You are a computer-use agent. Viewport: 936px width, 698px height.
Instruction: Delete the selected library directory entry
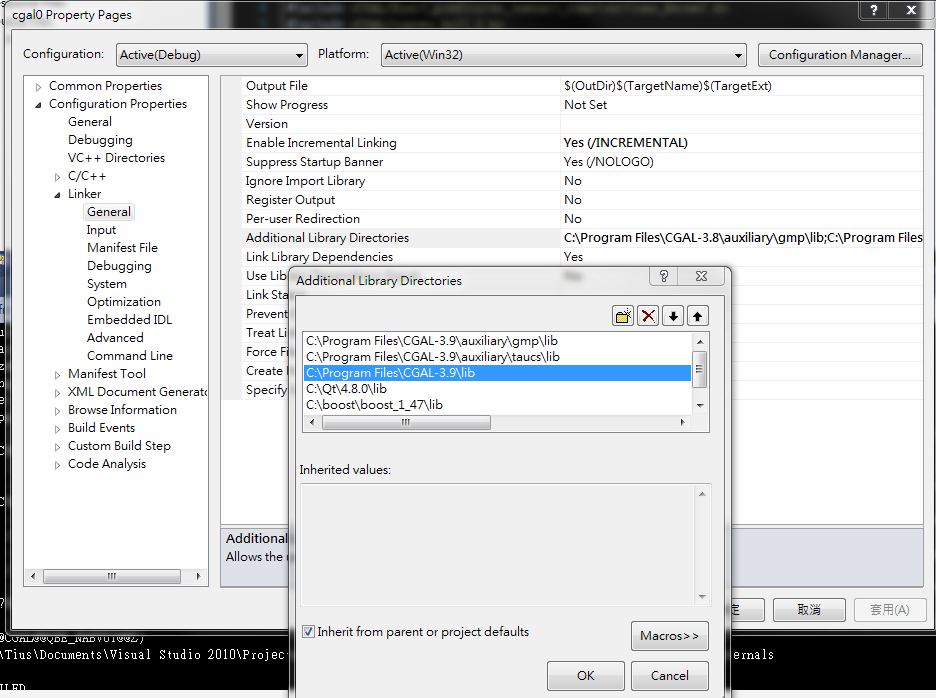point(648,316)
